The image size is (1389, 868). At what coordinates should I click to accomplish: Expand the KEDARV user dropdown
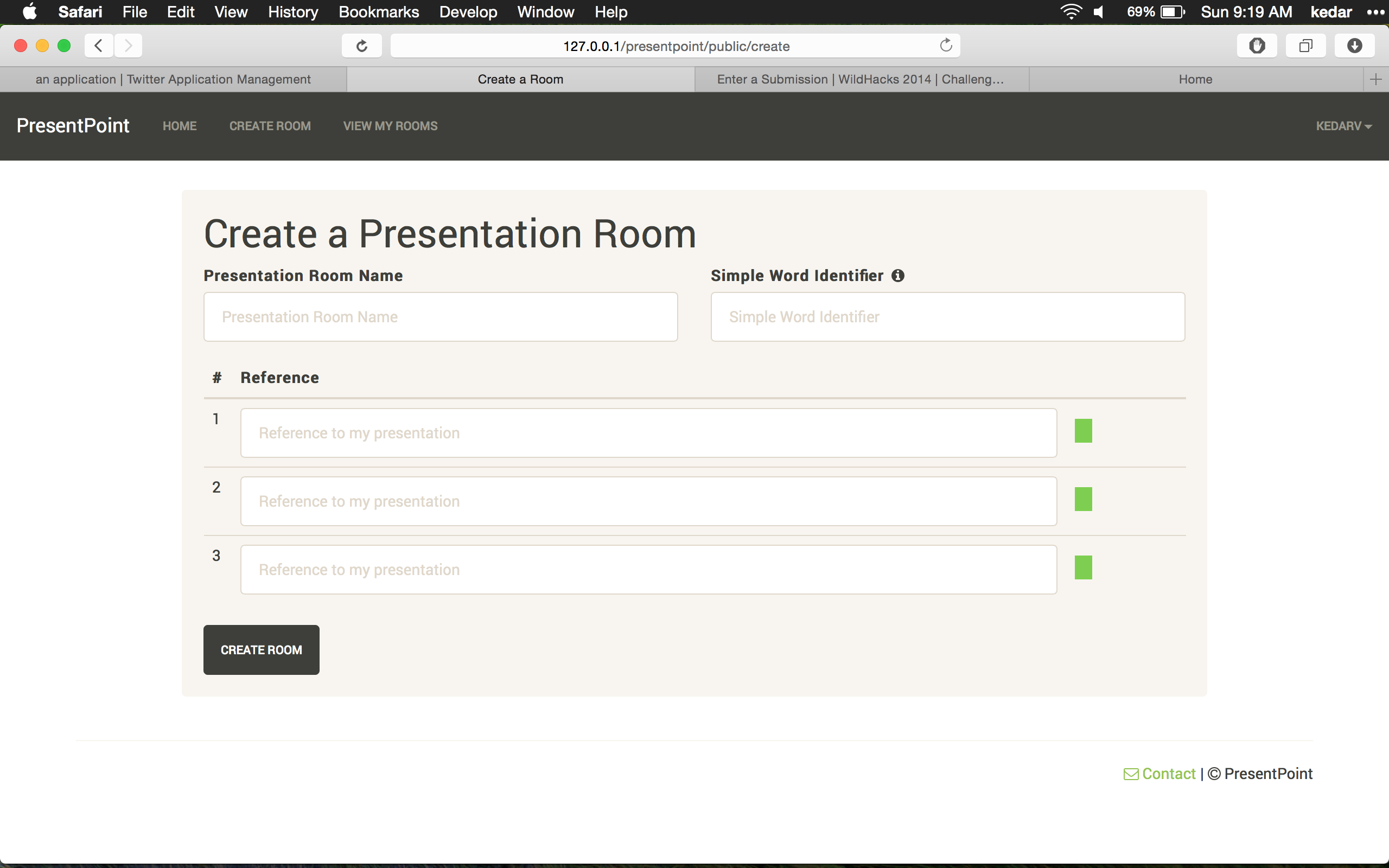(1343, 126)
